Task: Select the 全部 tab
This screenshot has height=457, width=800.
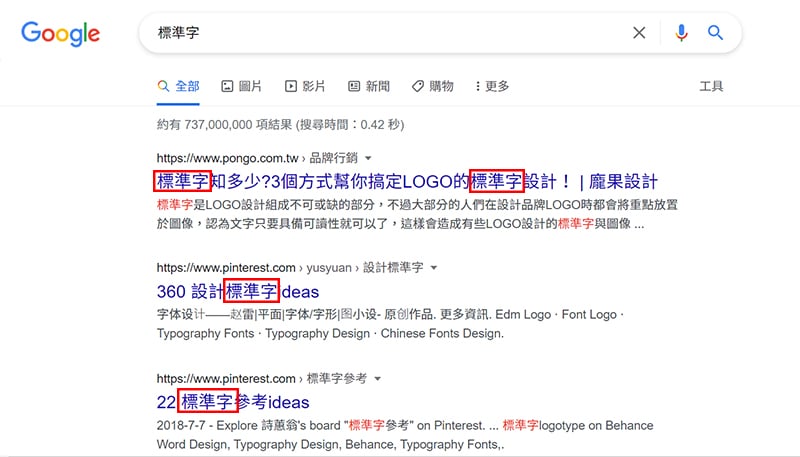Action: coord(178,87)
